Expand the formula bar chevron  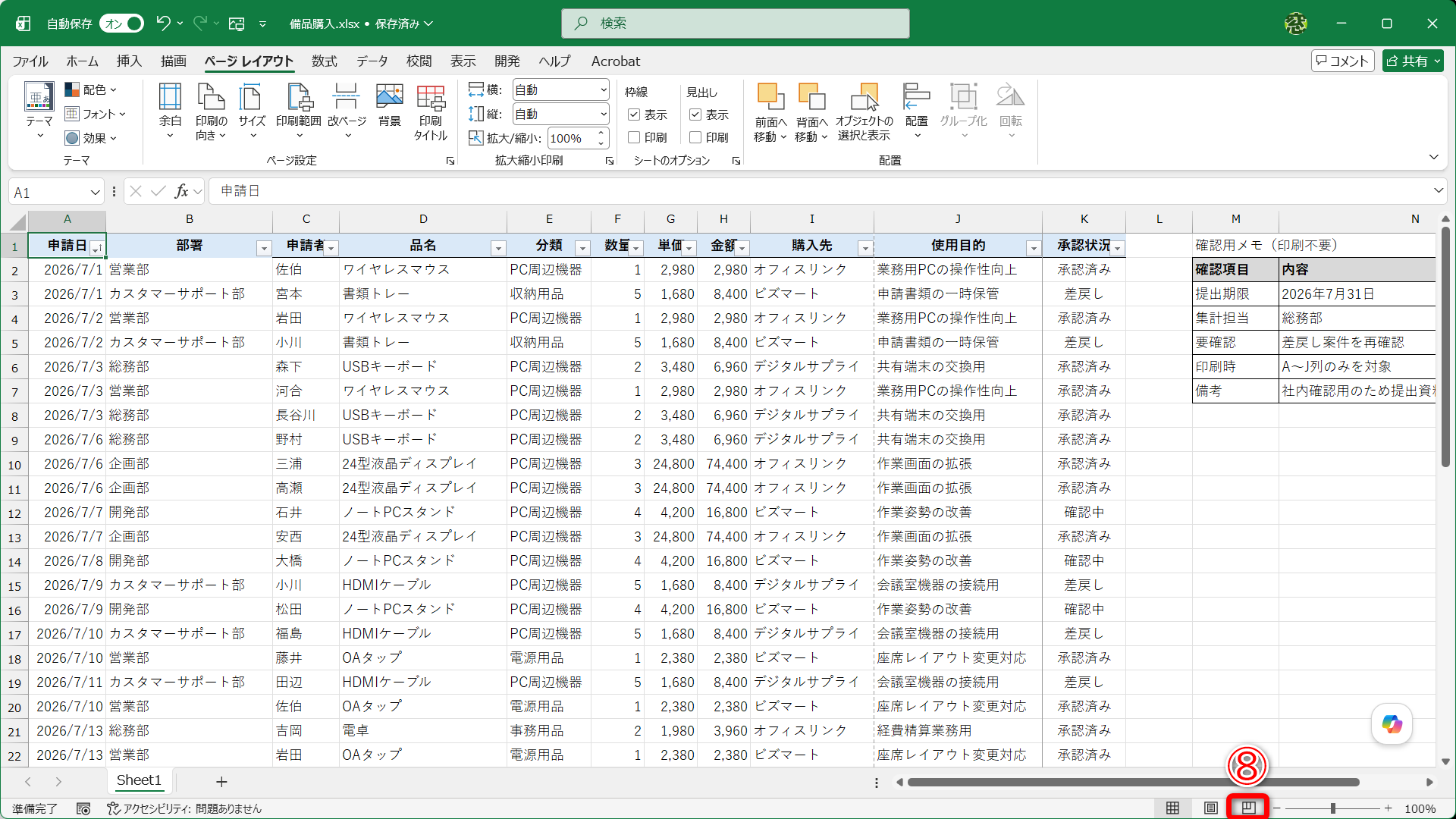[x=1438, y=190]
